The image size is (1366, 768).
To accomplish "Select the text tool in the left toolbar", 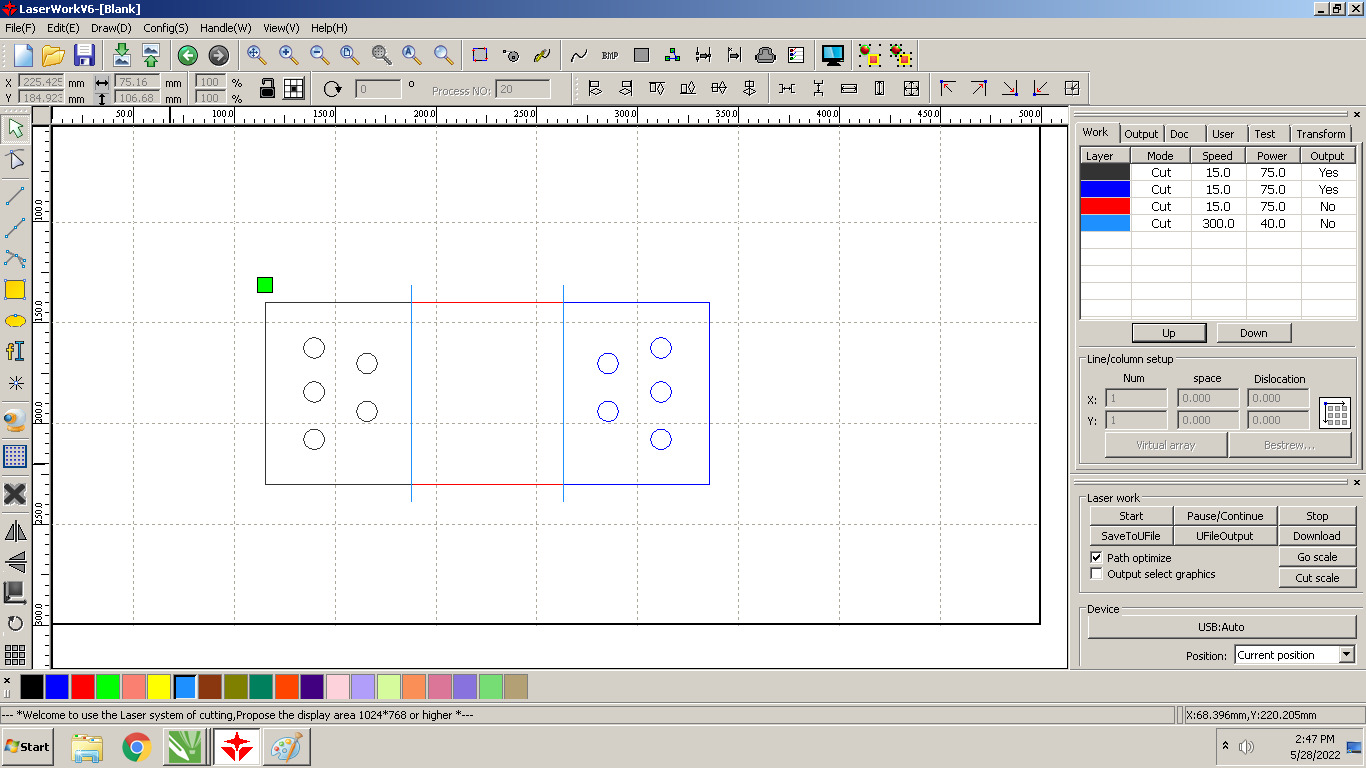I will [x=15, y=351].
